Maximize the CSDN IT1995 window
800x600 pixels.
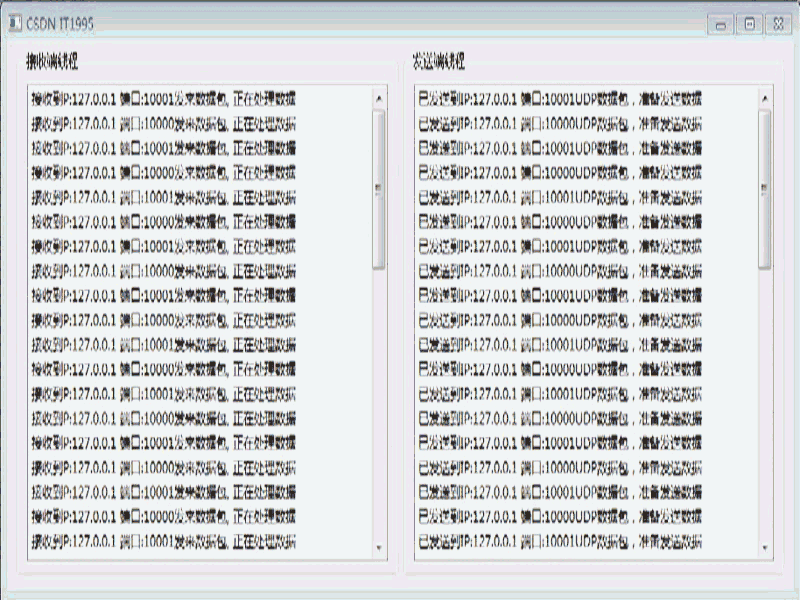(x=749, y=24)
